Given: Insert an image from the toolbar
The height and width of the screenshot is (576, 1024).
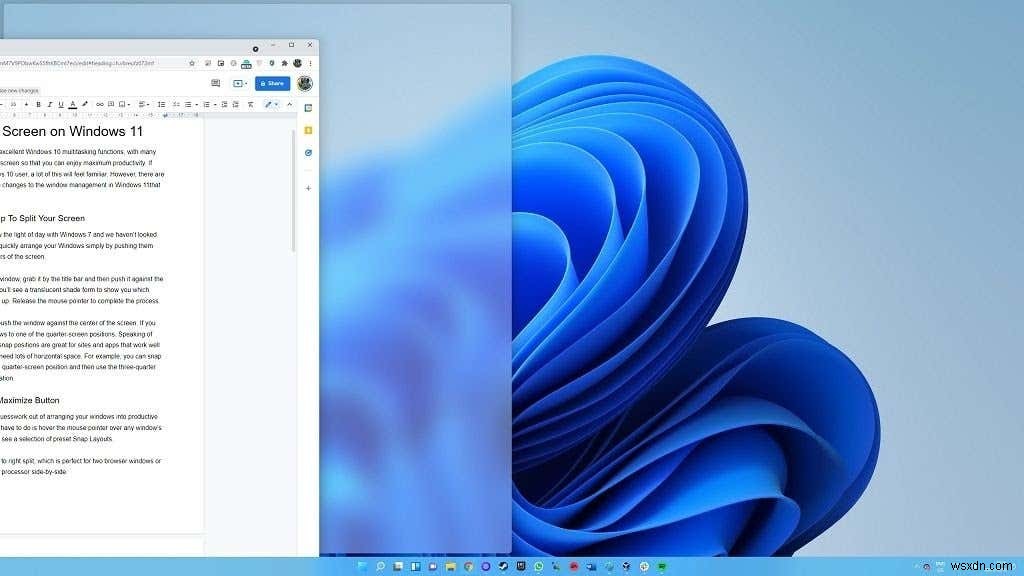Looking at the screenshot, I should click(x=122, y=104).
